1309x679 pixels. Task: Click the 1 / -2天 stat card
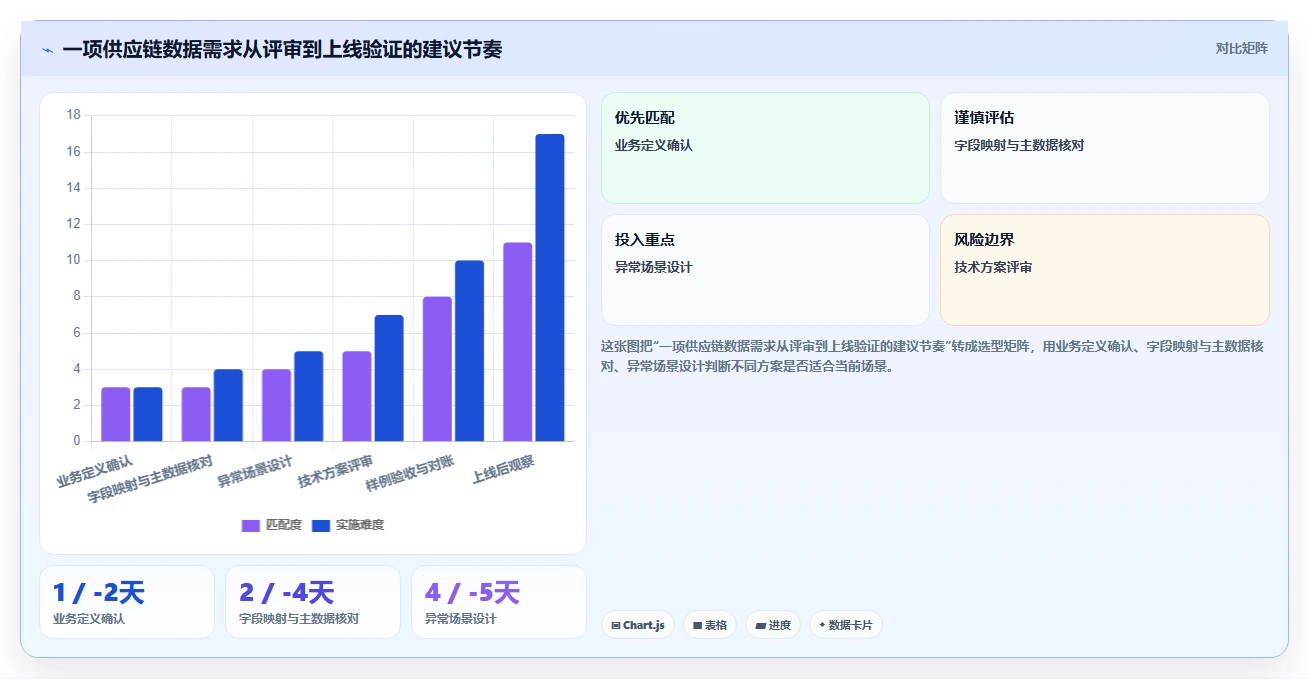(x=127, y=602)
